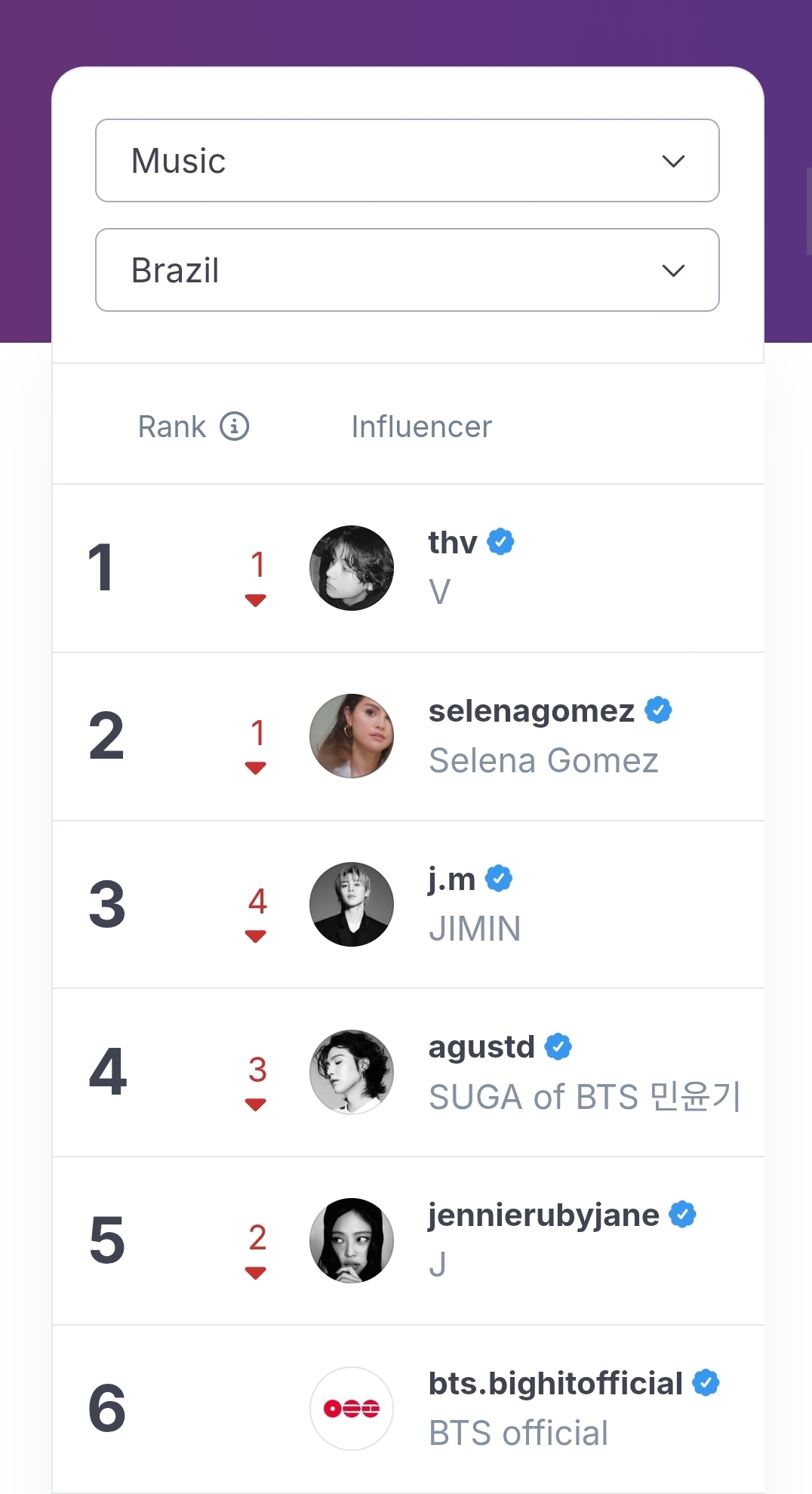Open the Brazil country dropdown
The image size is (812, 1494).
pos(407,270)
